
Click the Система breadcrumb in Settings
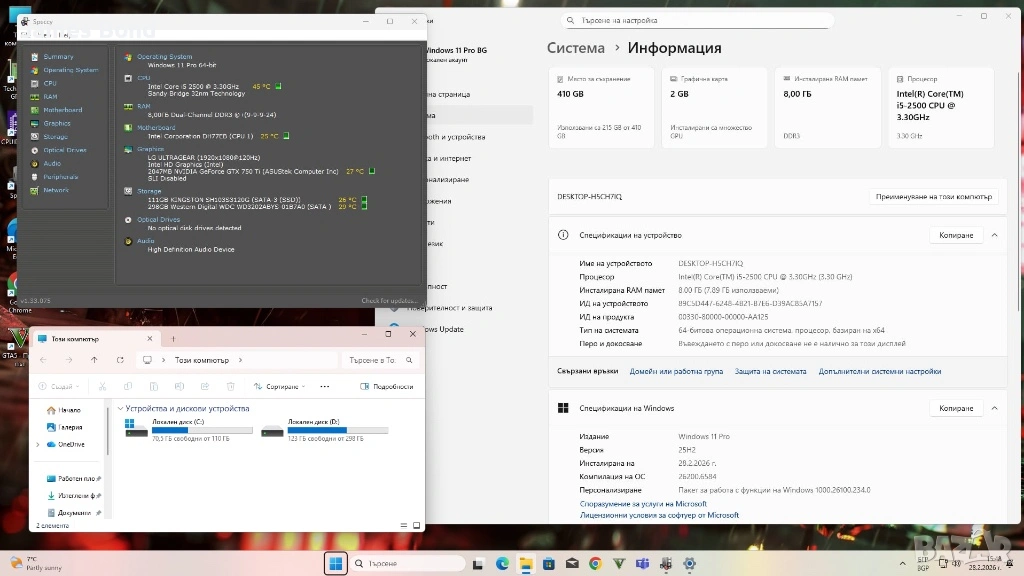(x=575, y=48)
